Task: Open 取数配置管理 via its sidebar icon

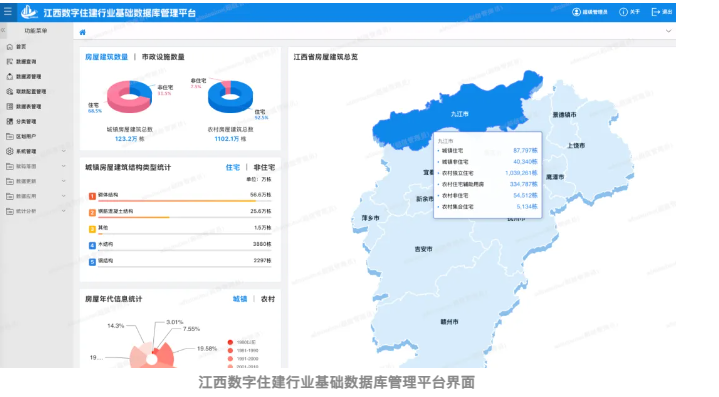Action: [x=10, y=91]
